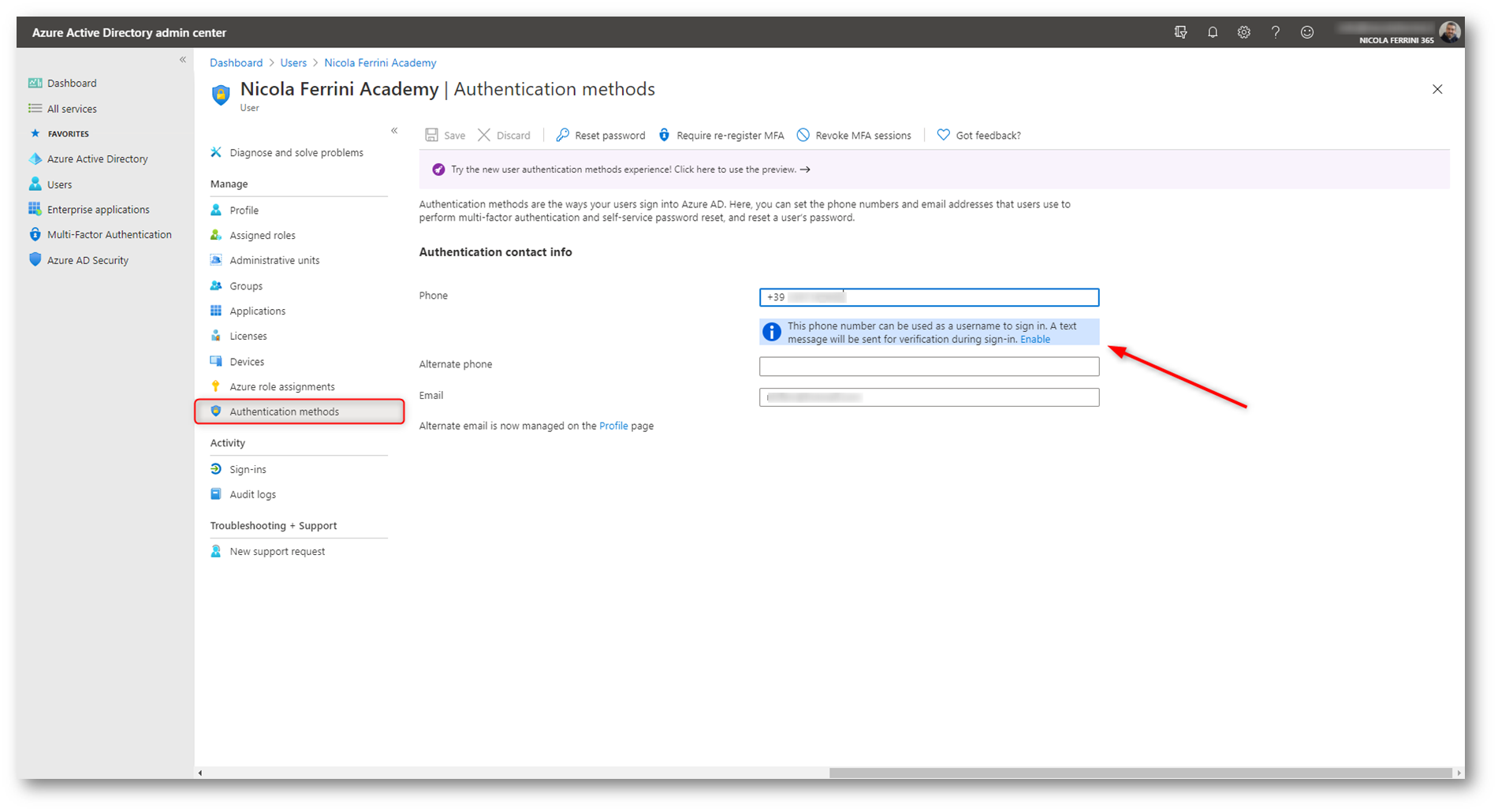Click Require re-register MFA

click(721, 136)
